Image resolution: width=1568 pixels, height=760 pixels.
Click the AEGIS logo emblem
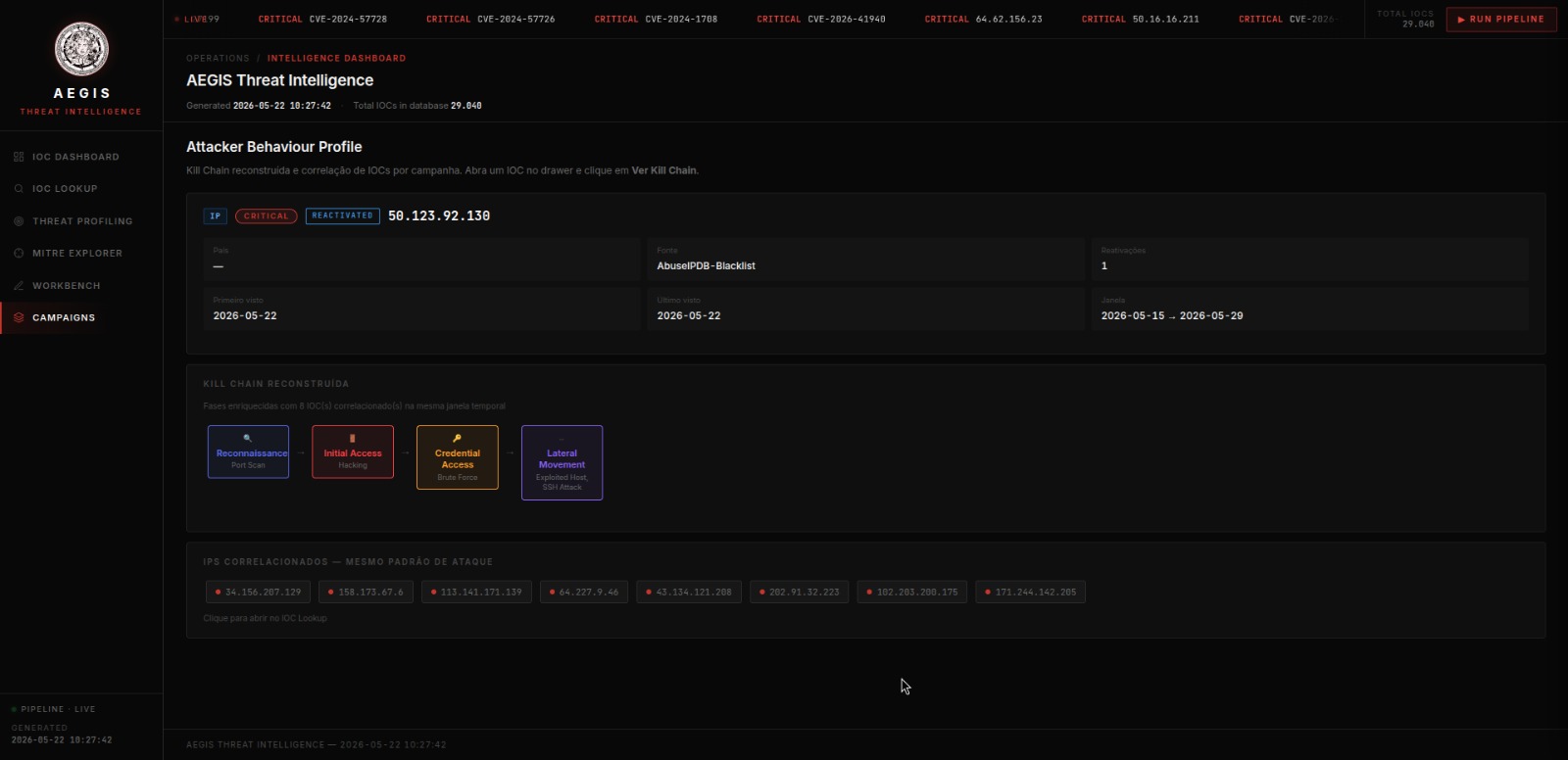(x=81, y=49)
